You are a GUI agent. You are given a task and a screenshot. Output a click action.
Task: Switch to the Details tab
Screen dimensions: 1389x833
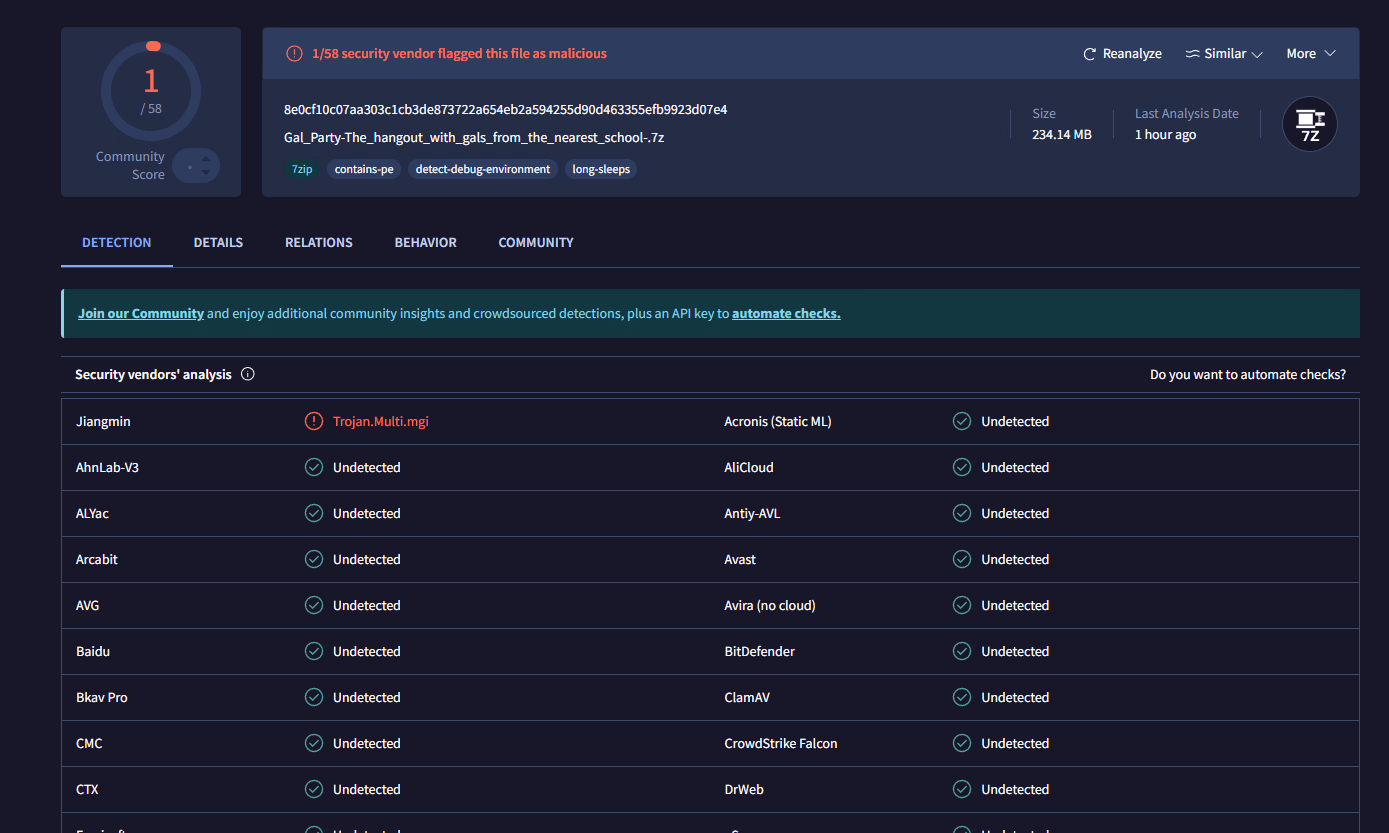point(218,243)
